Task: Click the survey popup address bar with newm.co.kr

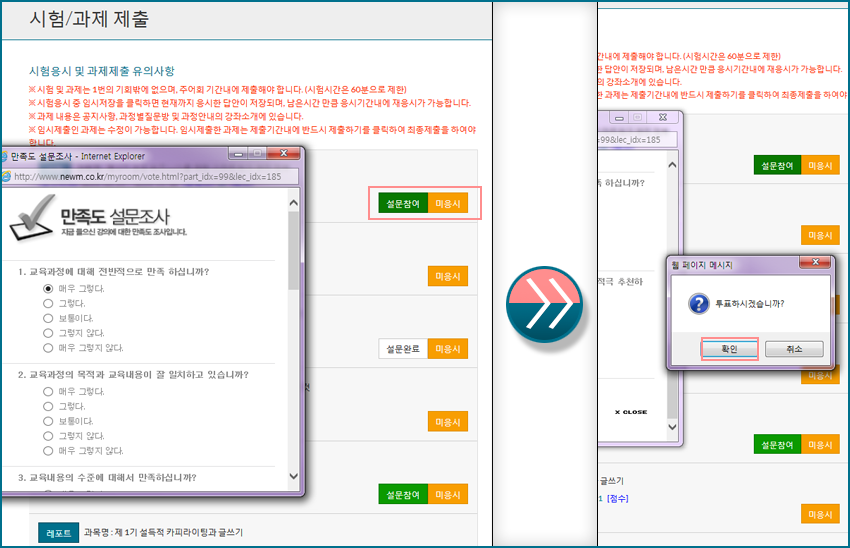Action: [150, 175]
